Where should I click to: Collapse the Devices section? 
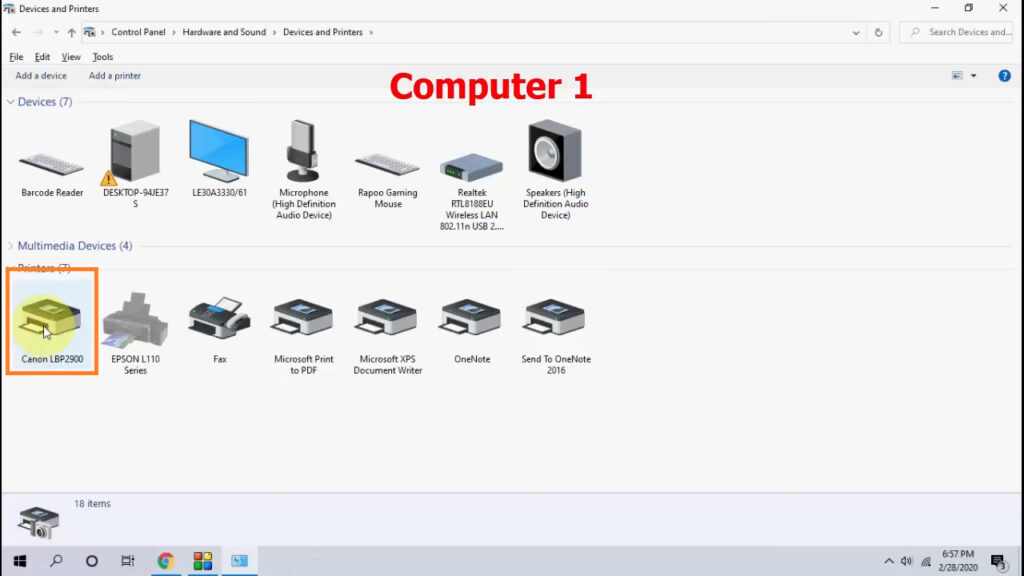[12, 101]
